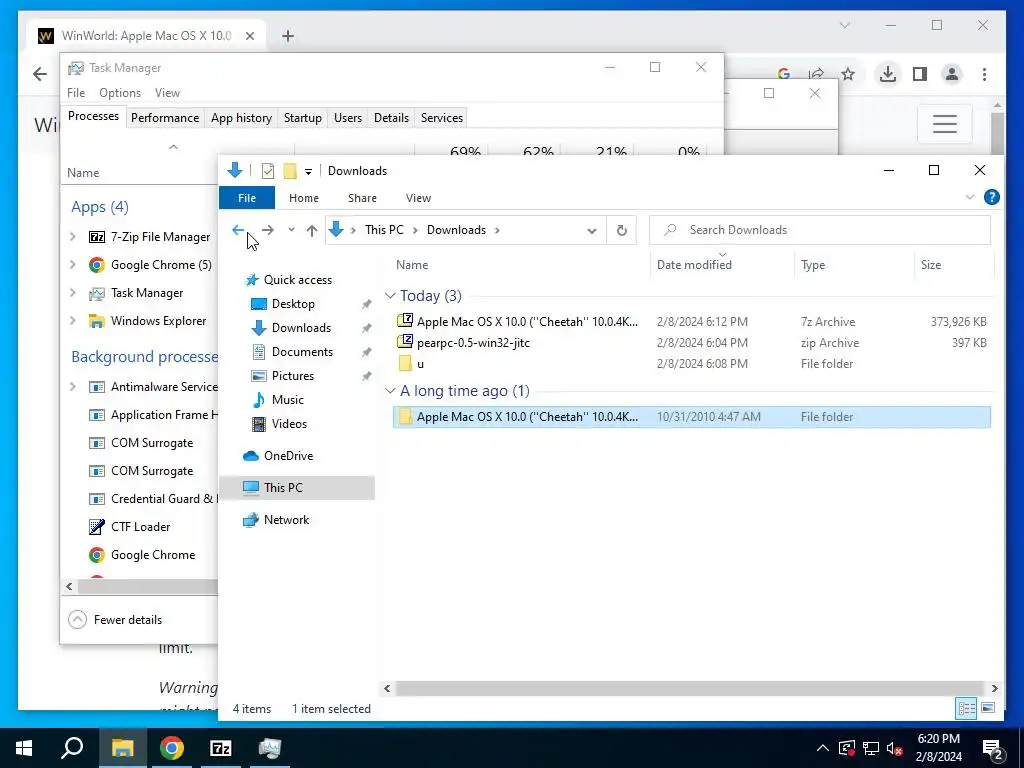This screenshot has width=1024, height=768.
Task: Bookmark page with Chrome star icon
Action: pyautogui.click(x=848, y=74)
